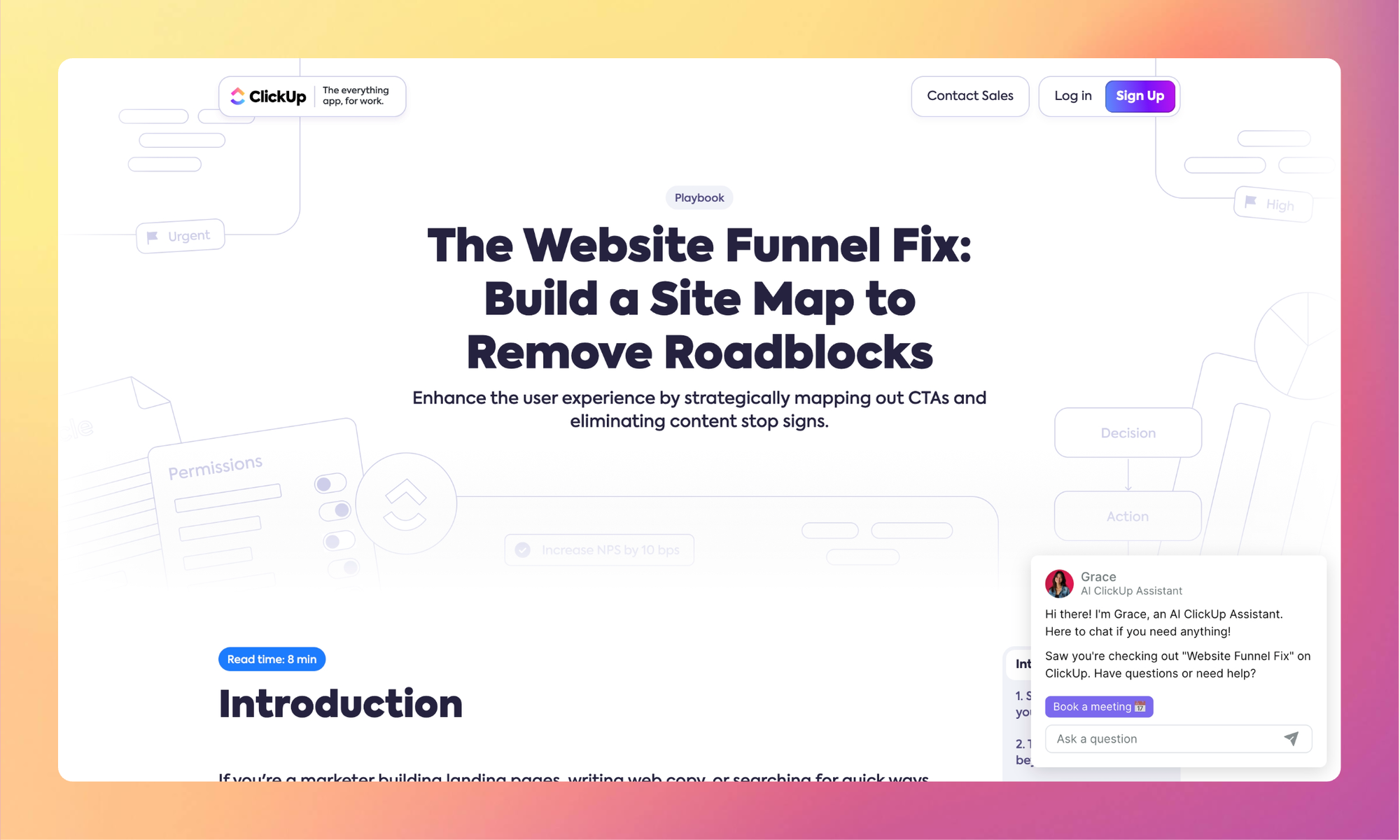Image resolution: width=1400 pixels, height=840 pixels.
Task: Click the Playbook category link
Action: point(700,197)
